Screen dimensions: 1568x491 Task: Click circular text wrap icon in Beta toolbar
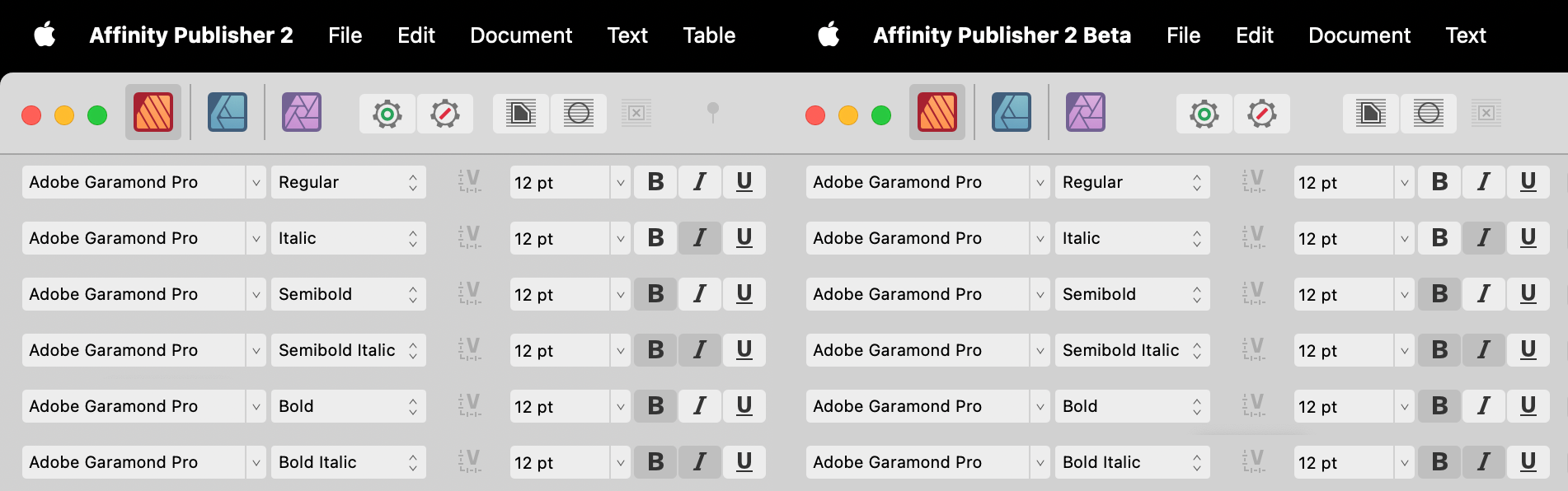(x=1429, y=113)
